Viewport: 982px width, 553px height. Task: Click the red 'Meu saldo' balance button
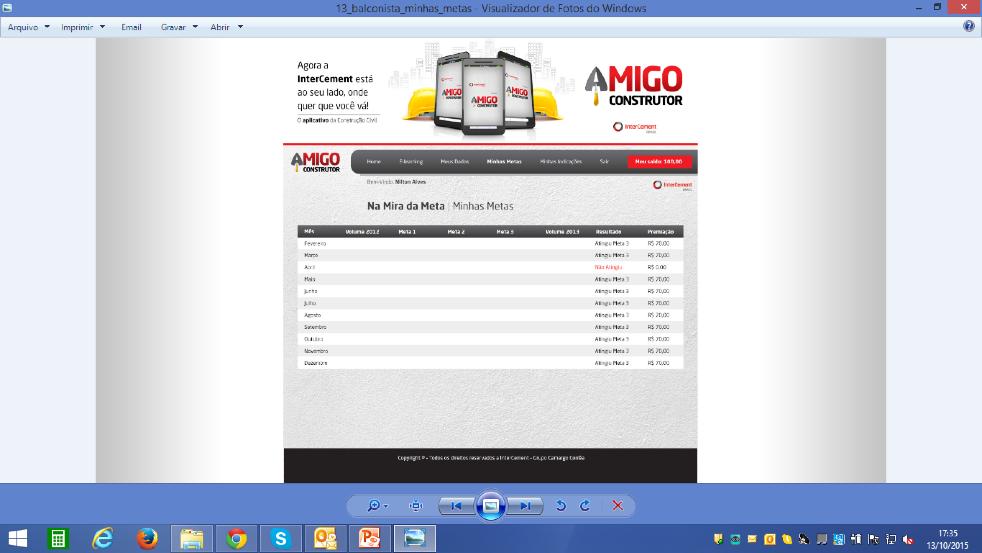tap(659, 162)
